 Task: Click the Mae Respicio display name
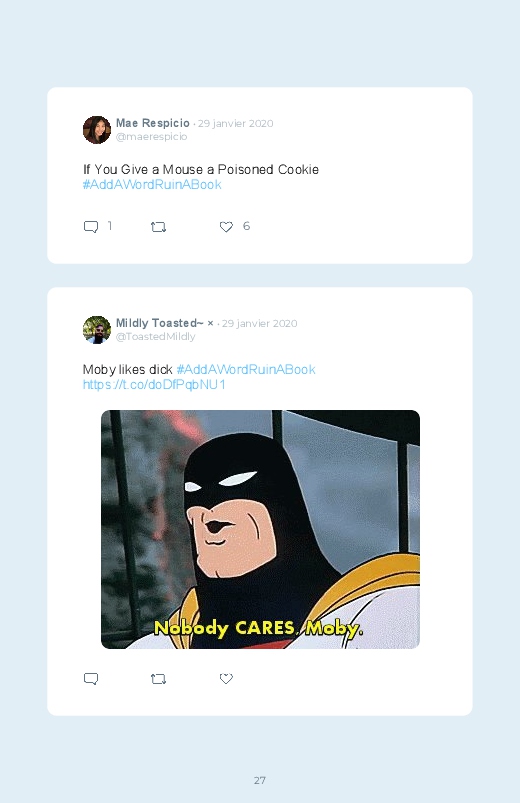(x=153, y=123)
